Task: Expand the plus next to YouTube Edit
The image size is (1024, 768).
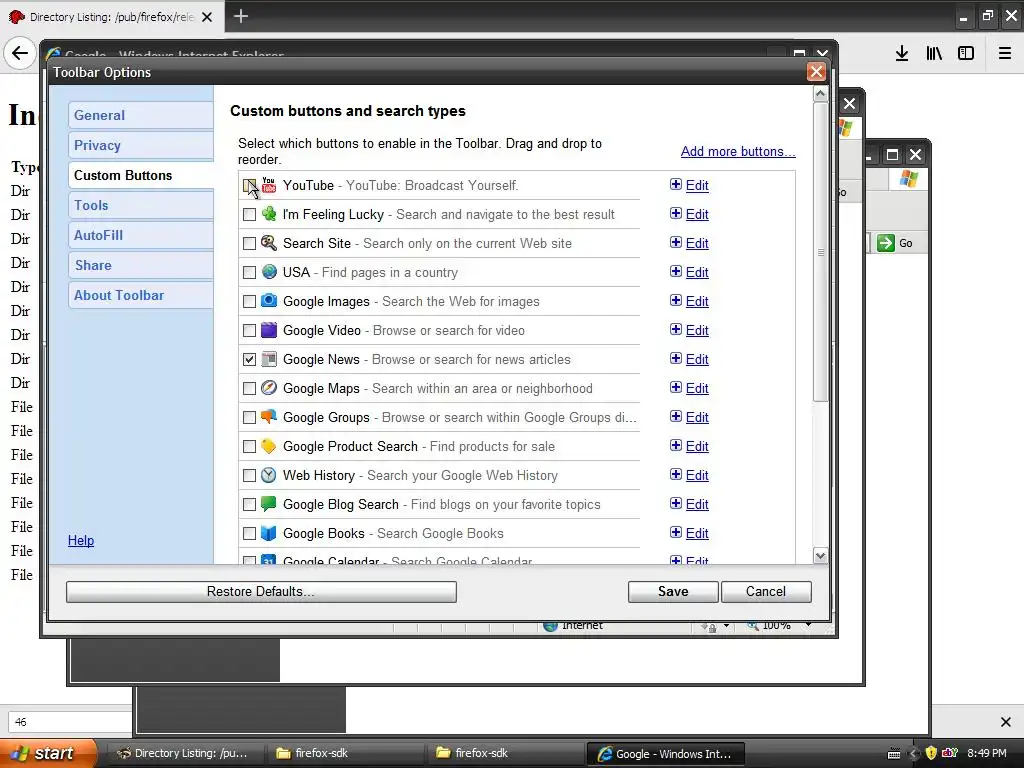Action: pyautogui.click(x=676, y=184)
